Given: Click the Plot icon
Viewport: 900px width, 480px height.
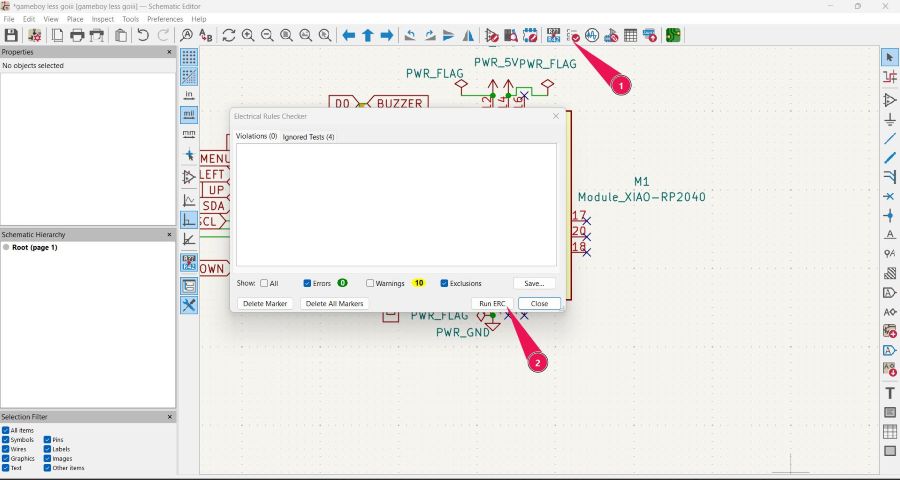Looking at the screenshot, I should [x=96, y=35].
